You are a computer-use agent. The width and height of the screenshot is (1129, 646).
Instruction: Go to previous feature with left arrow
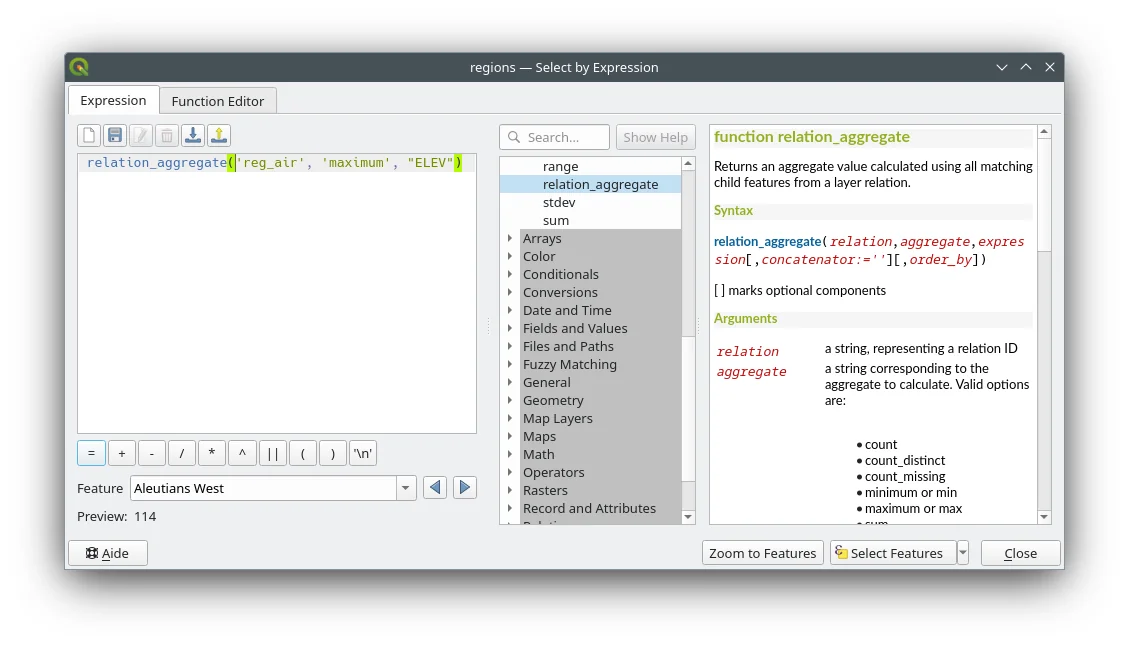[x=434, y=488]
